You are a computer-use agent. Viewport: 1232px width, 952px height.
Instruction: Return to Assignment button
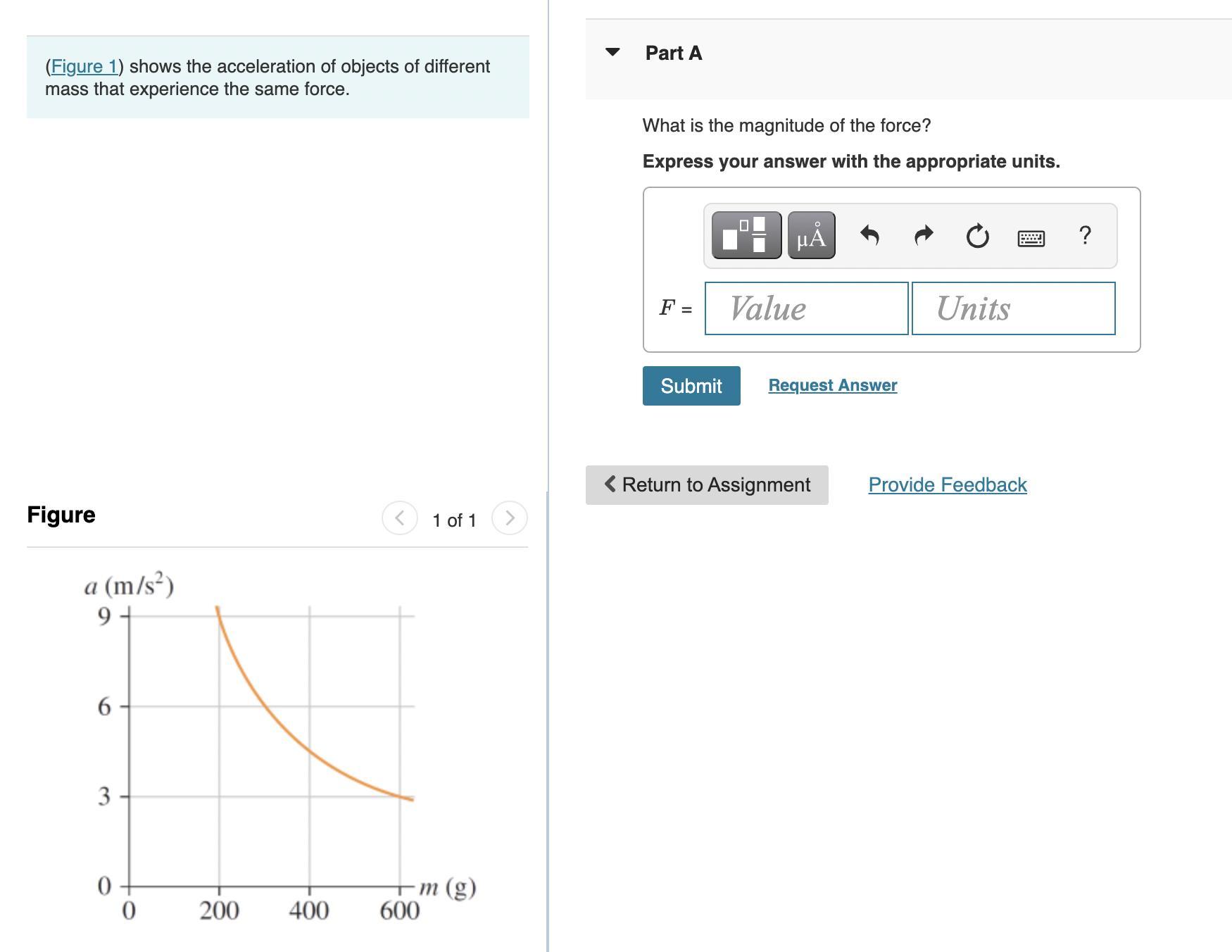point(707,484)
